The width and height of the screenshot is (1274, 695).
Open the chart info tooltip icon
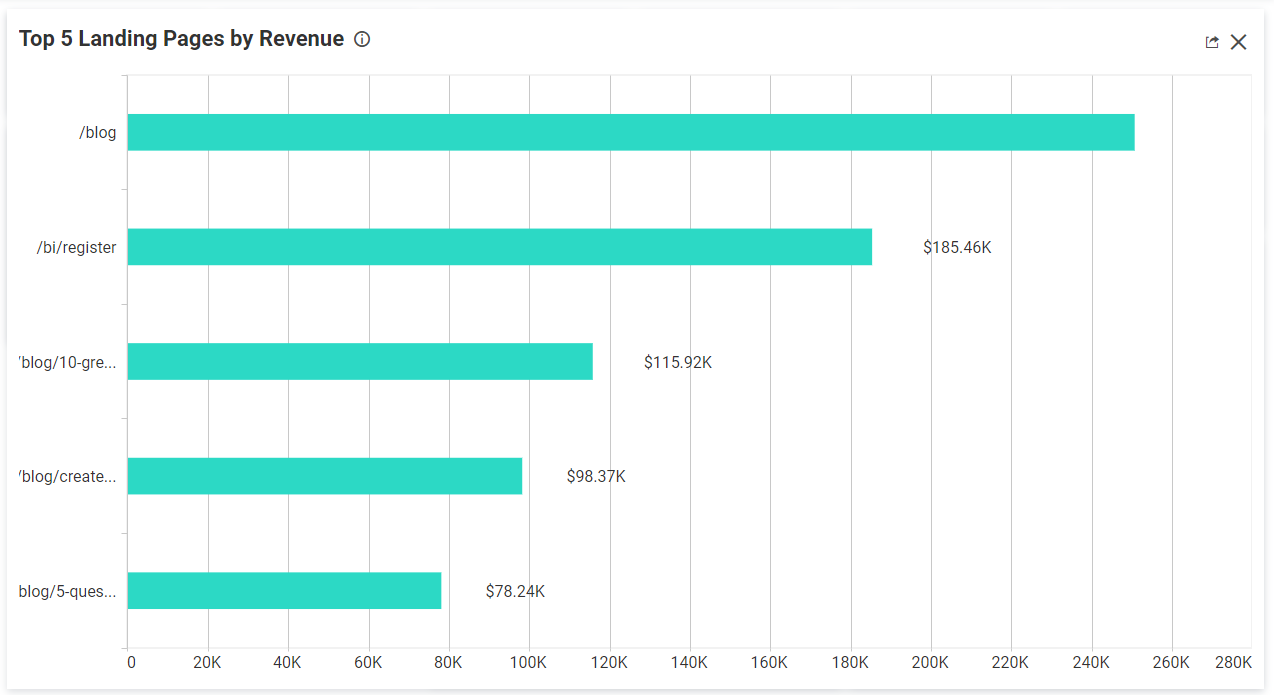(x=361, y=39)
